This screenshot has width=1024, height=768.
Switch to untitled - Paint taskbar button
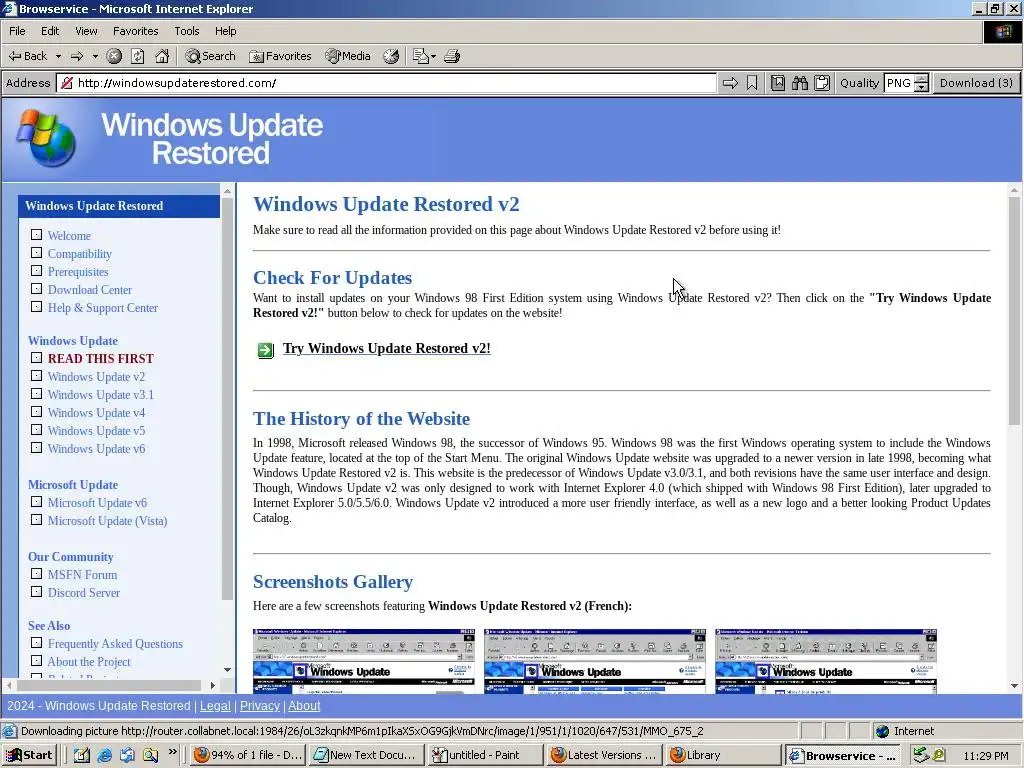click(486, 755)
